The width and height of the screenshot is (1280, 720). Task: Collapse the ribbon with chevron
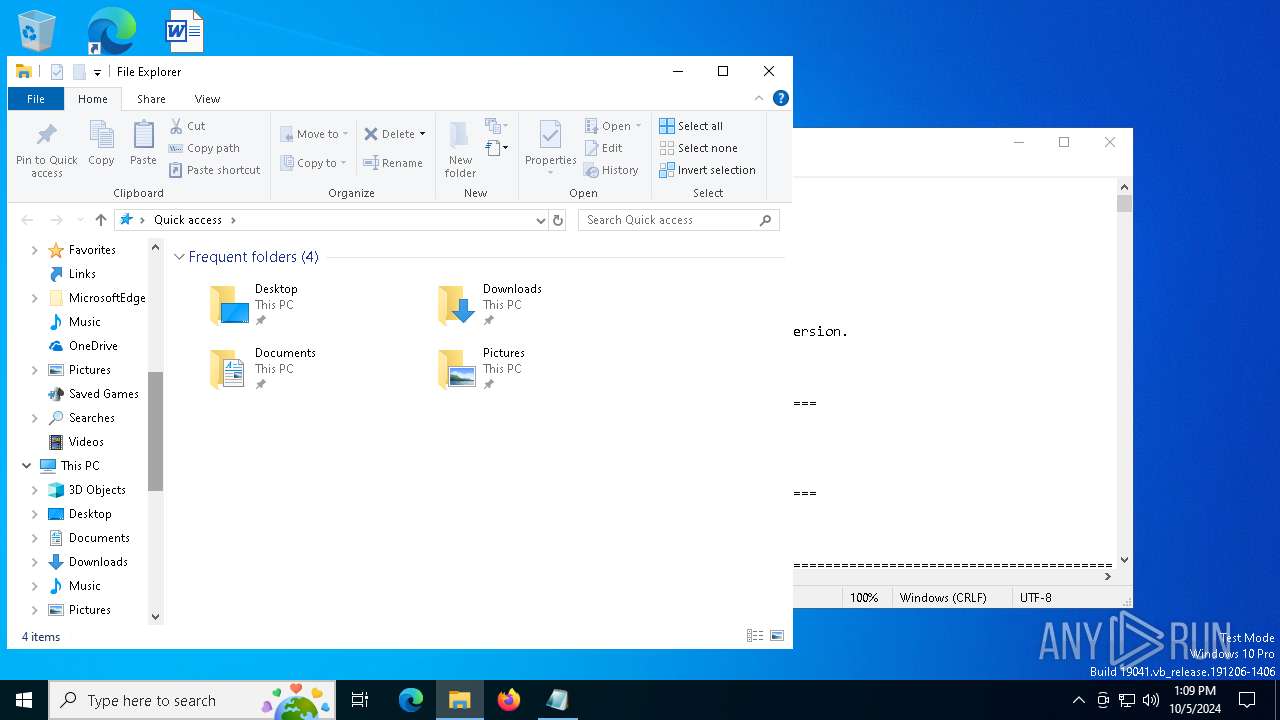click(x=759, y=98)
